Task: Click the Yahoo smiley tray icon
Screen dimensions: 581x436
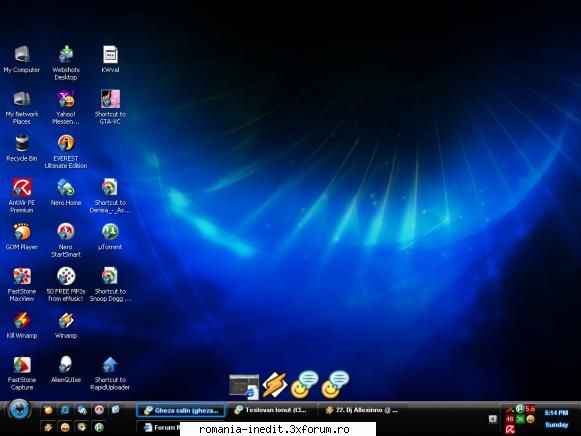Action: pos(530,419)
